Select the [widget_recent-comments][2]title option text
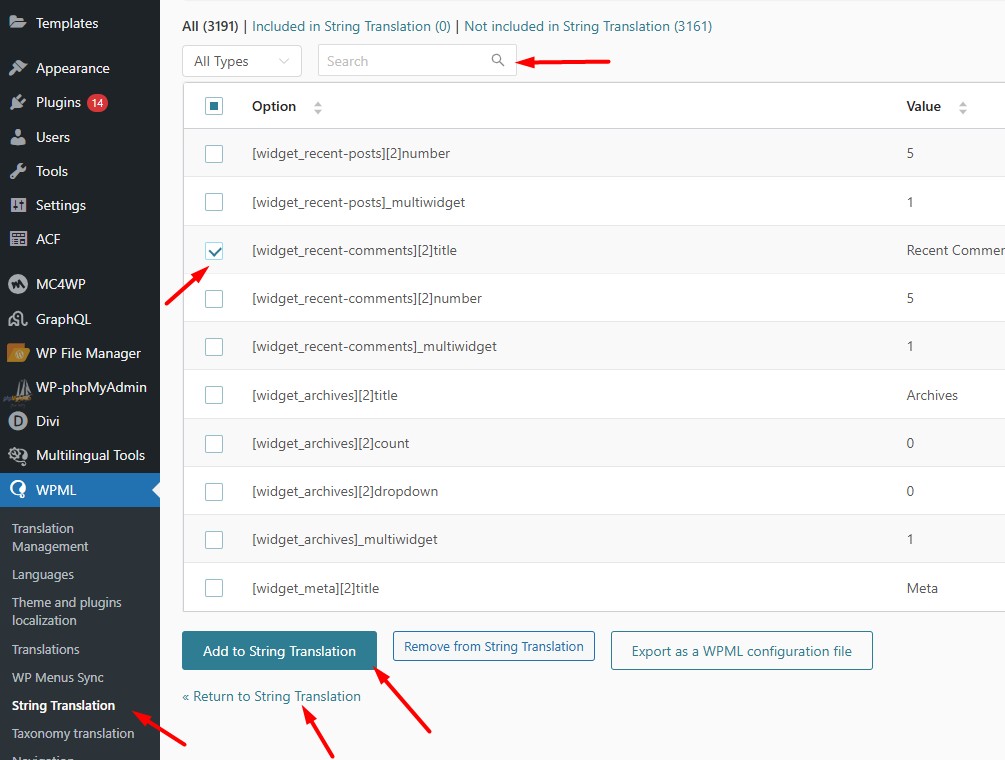This screenshot has height=760, width=1005. 354,251
